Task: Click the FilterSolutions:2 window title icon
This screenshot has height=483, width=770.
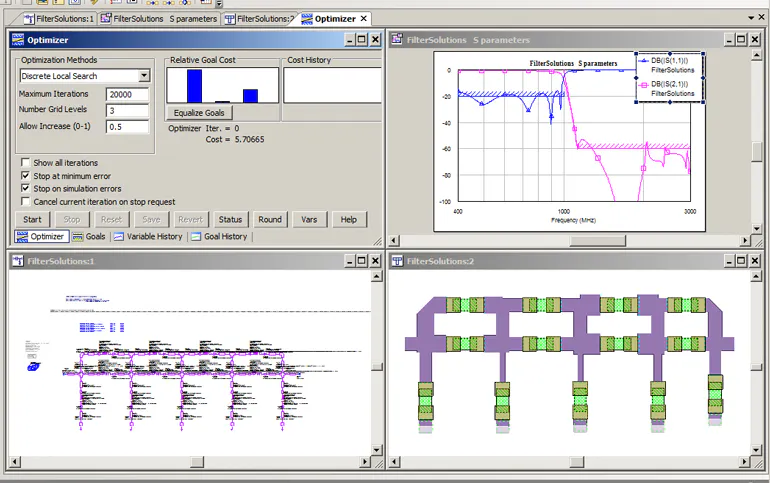Action: click(x=397, y=261)
